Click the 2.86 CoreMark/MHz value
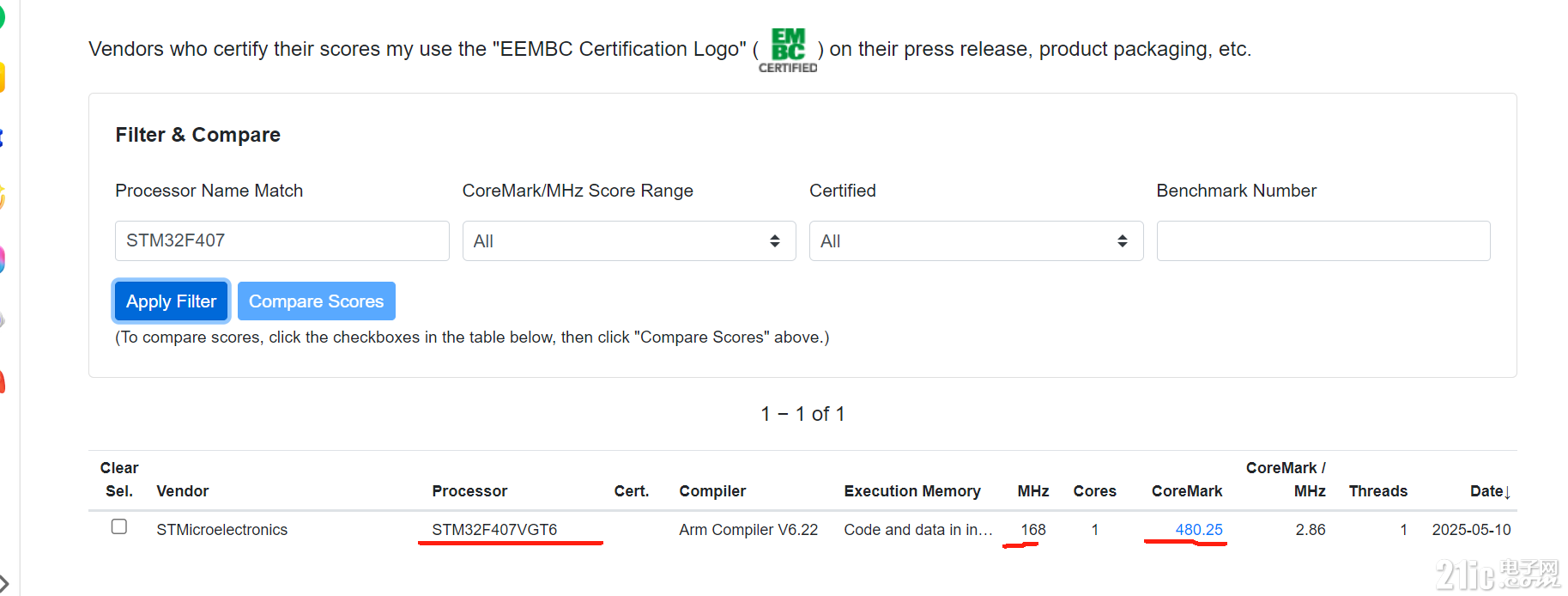 point(1311,530)
